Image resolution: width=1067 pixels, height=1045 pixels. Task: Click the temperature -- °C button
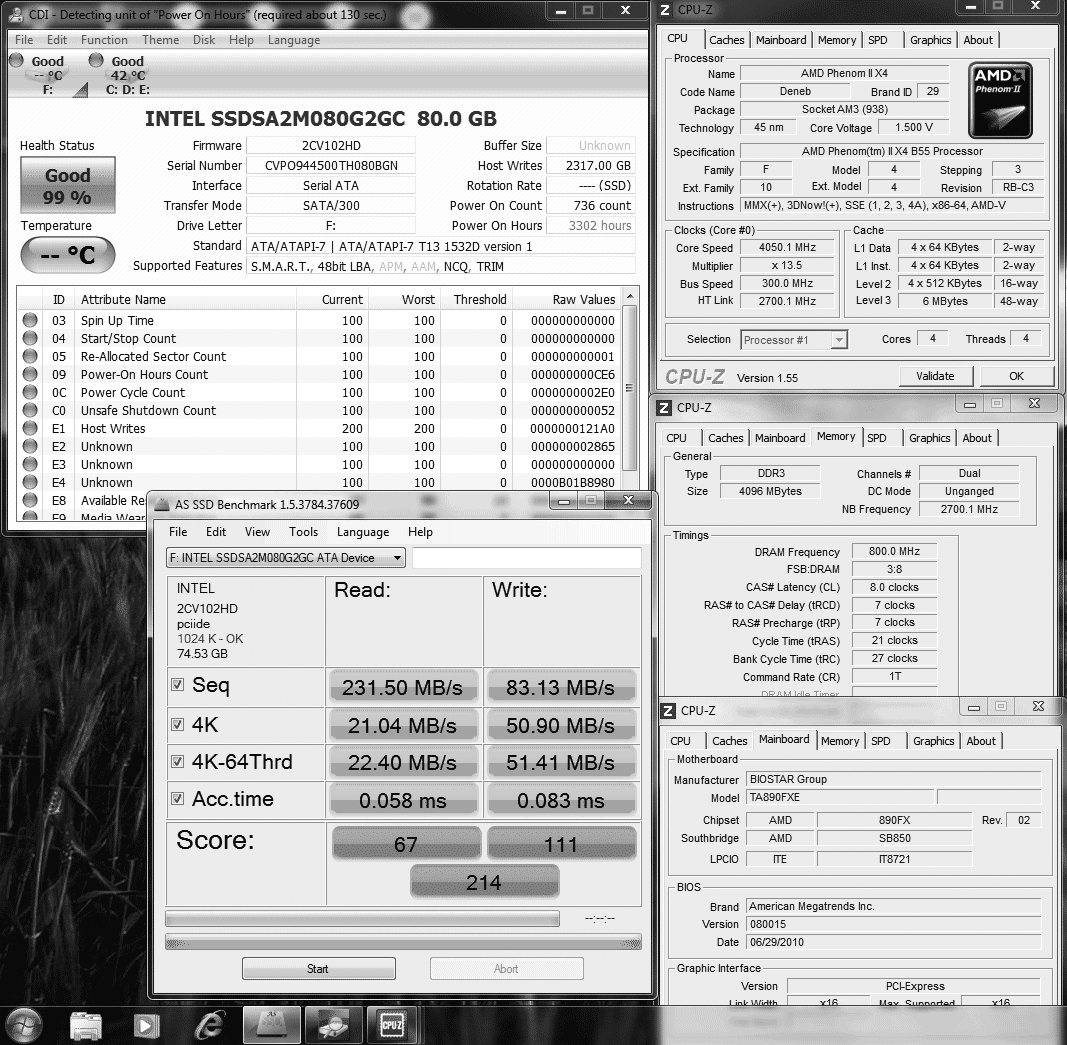point(67,255)
